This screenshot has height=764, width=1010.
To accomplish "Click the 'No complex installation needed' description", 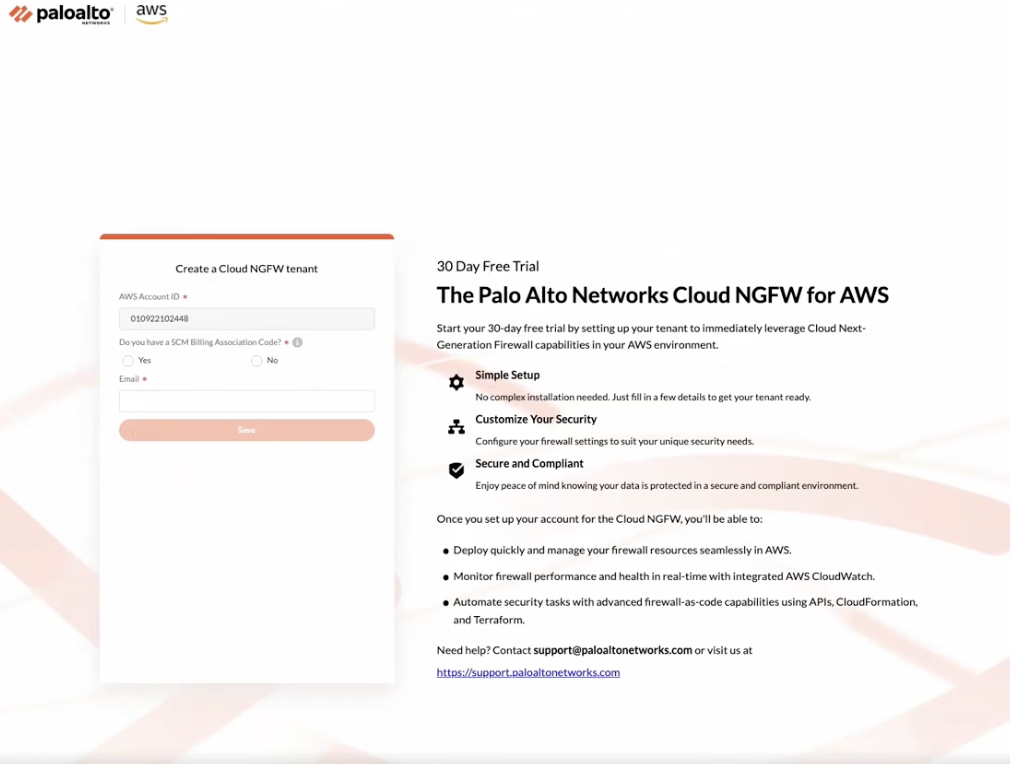I will pyautogui.click(x=643, y=397).
